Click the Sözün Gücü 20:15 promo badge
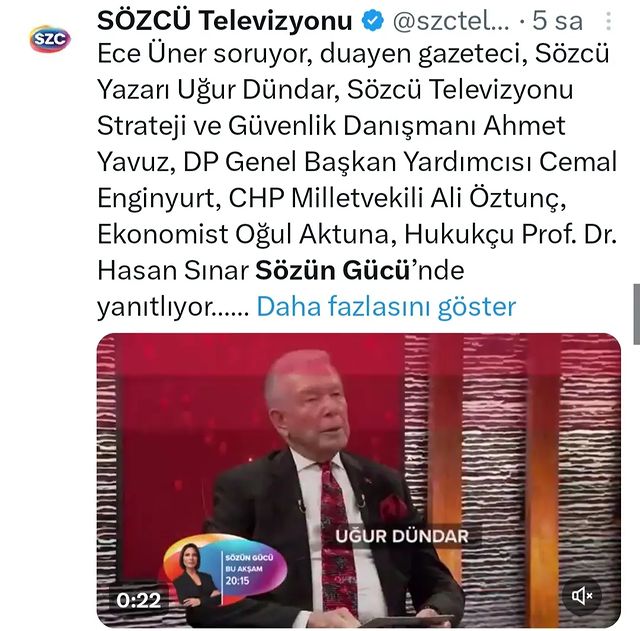The height and width of the screenshot is (631, 640). (x=225, y=570)
